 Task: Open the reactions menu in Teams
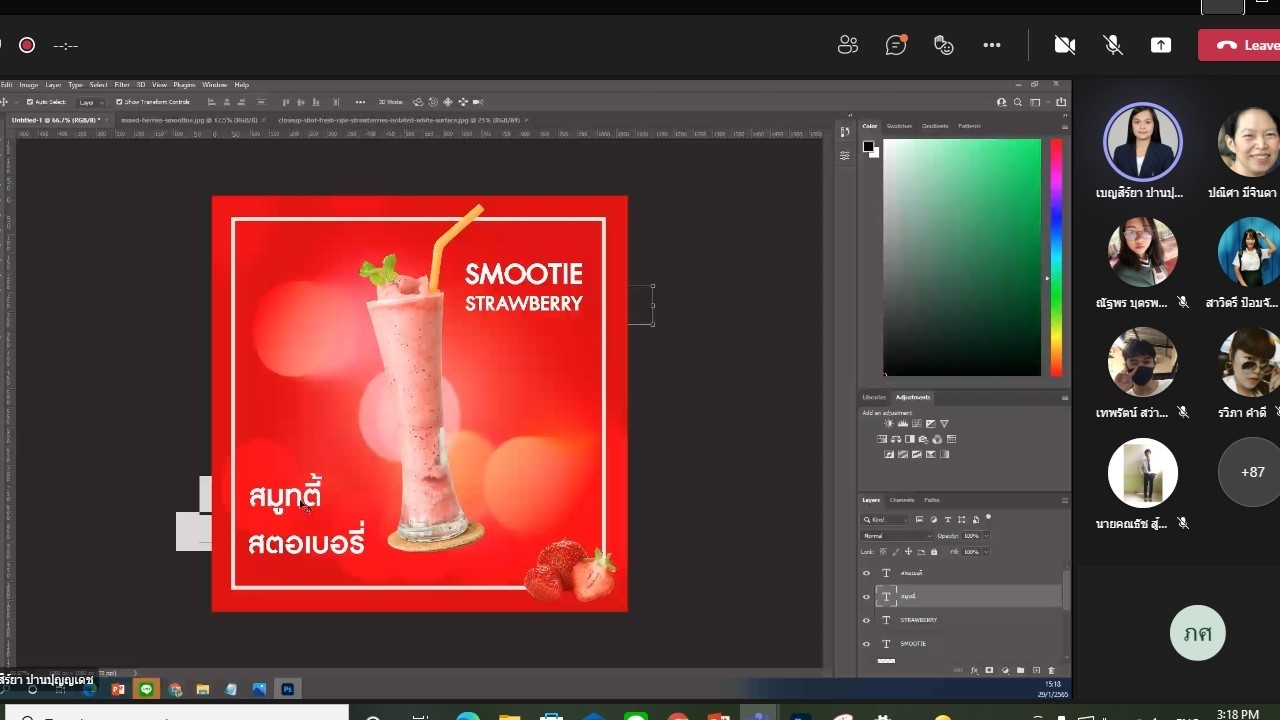(943, 45)
